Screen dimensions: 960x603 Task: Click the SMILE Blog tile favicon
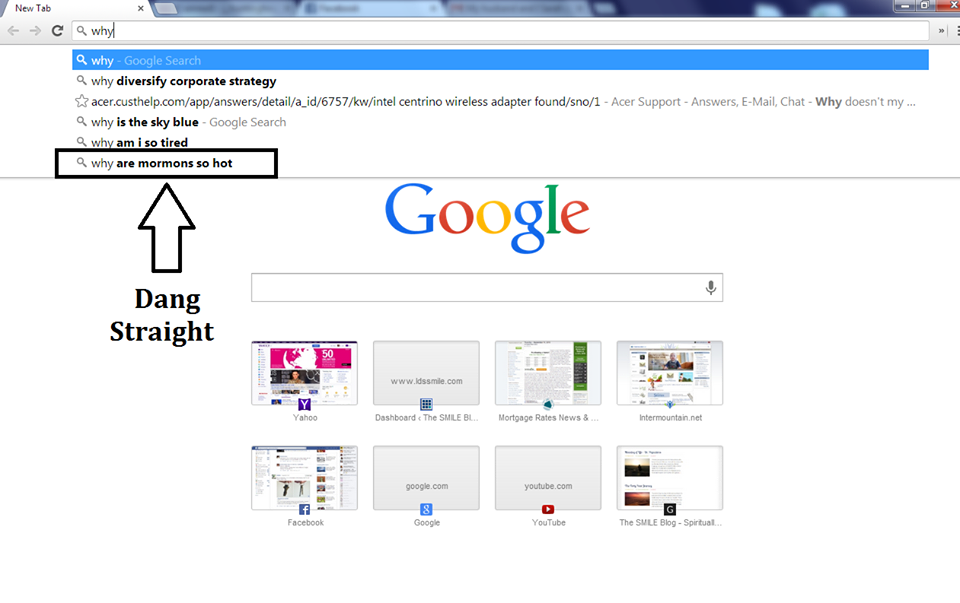[x=670, y=509]
